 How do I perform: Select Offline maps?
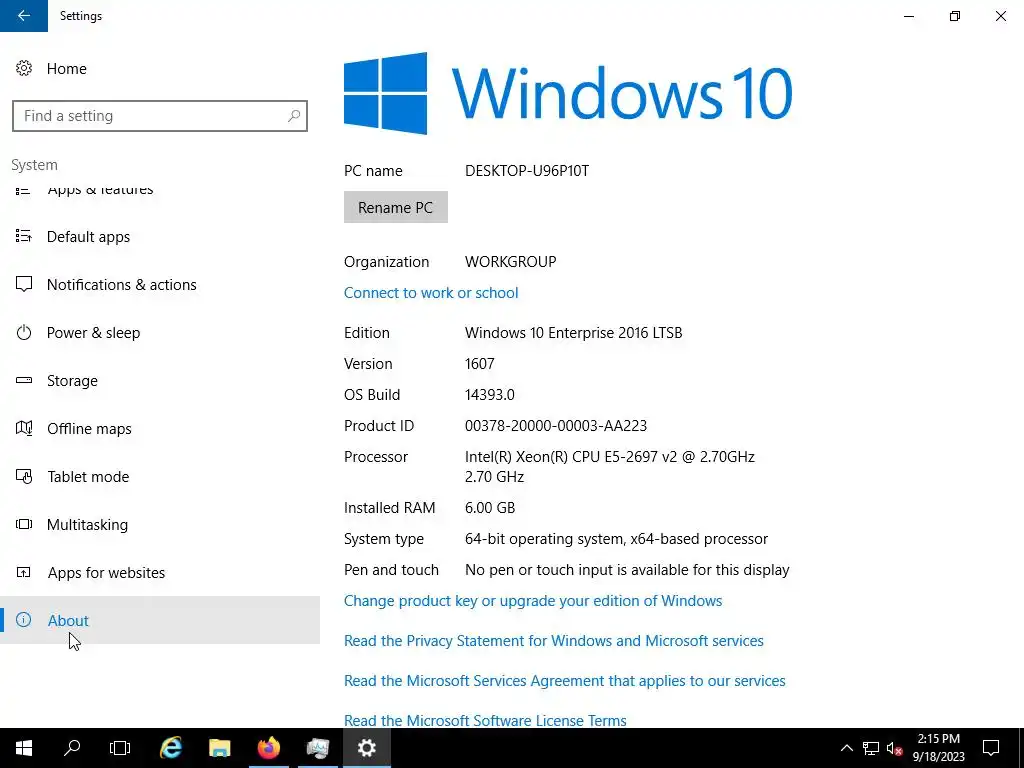[160, 428]
